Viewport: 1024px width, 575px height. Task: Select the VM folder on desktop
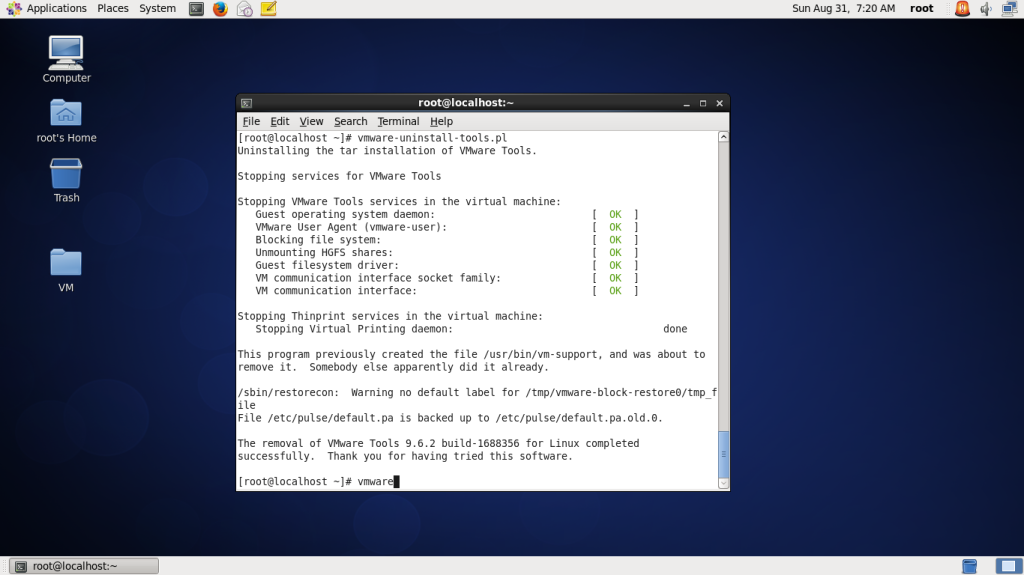point(66,271)
